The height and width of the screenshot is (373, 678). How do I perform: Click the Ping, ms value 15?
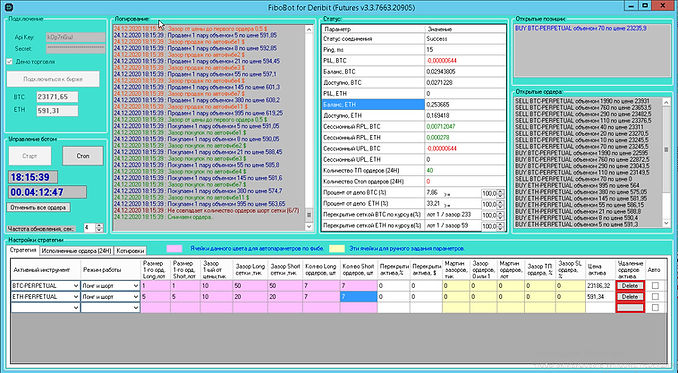(x=429, y=50)
